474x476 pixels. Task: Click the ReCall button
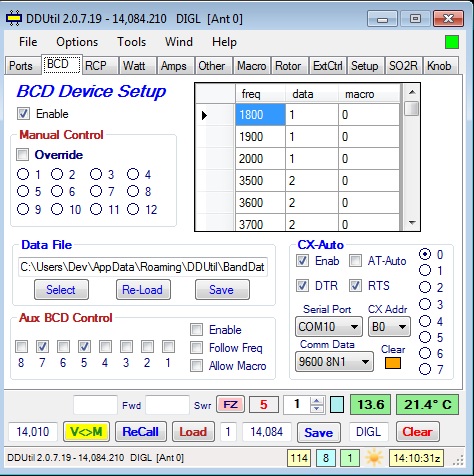(x=141, y=432)
